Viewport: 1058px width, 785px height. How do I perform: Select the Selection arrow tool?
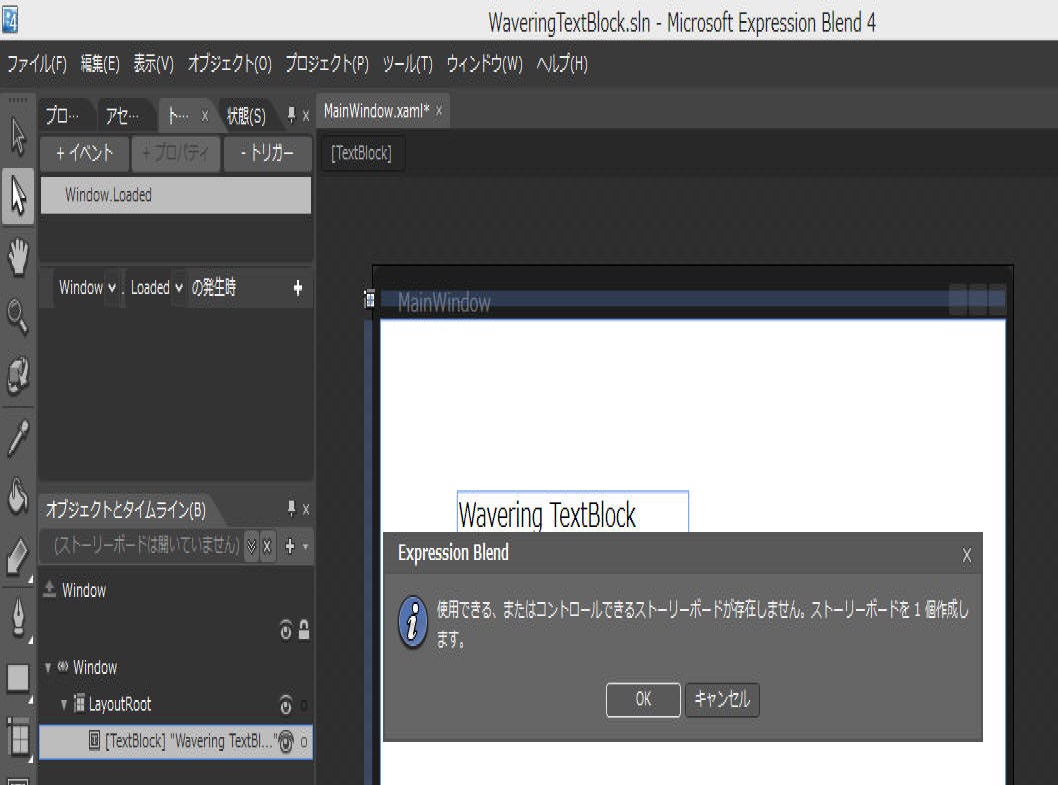(17, 136)
